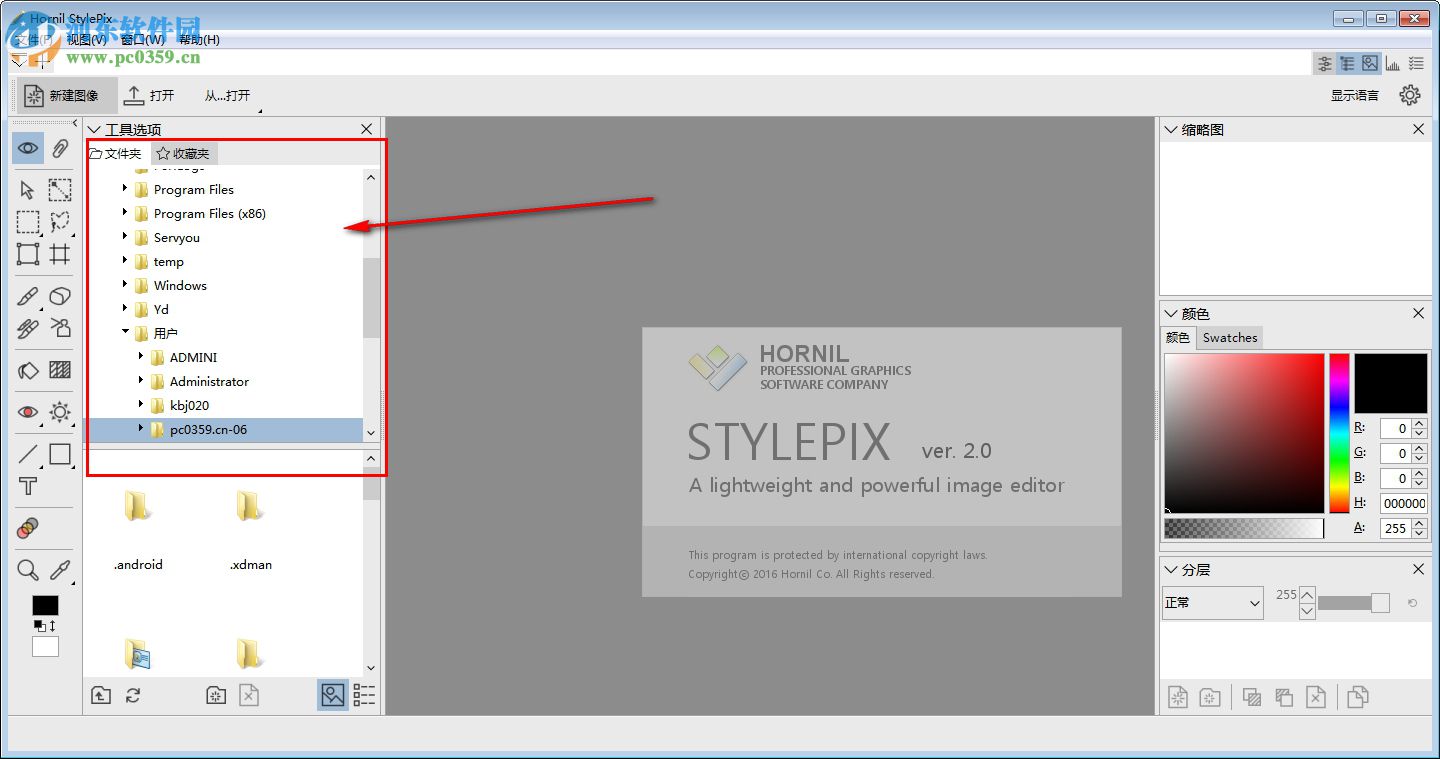Screen dimensions: 1440x759
Task: Expand the kbj020 folder arrow
Action: (x=141, y=404)
